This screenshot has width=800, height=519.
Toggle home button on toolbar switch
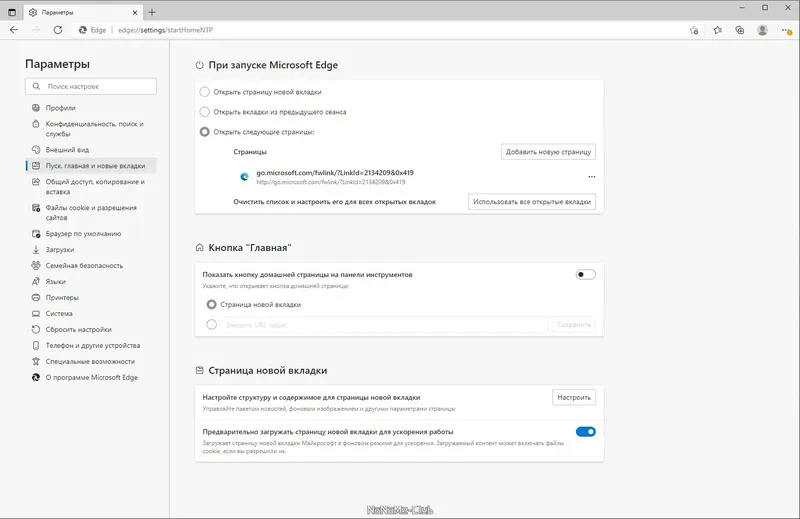click(585, 274)
